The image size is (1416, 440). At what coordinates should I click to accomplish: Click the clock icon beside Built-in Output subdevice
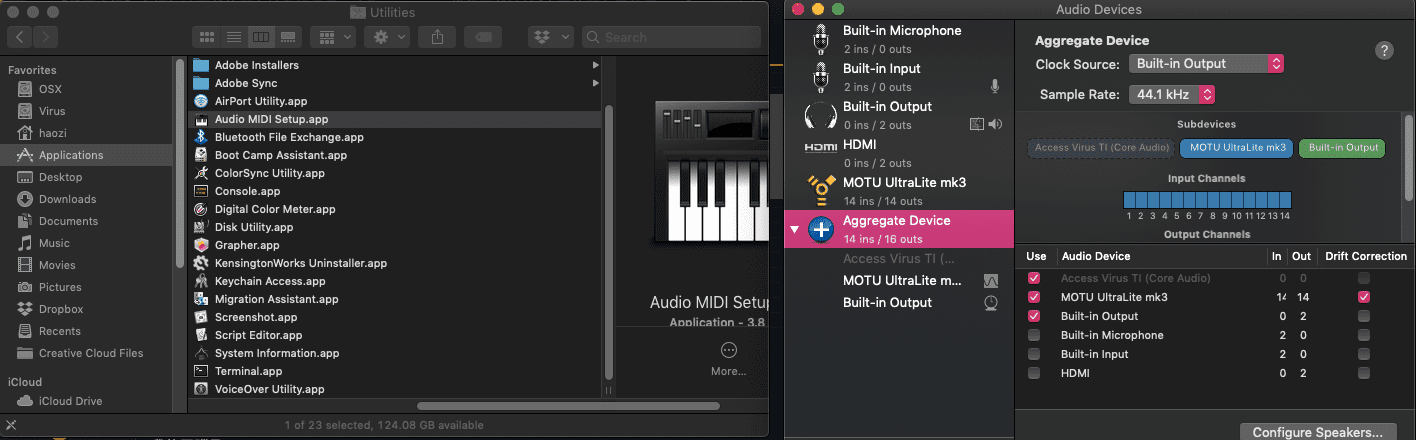[991, 302]
